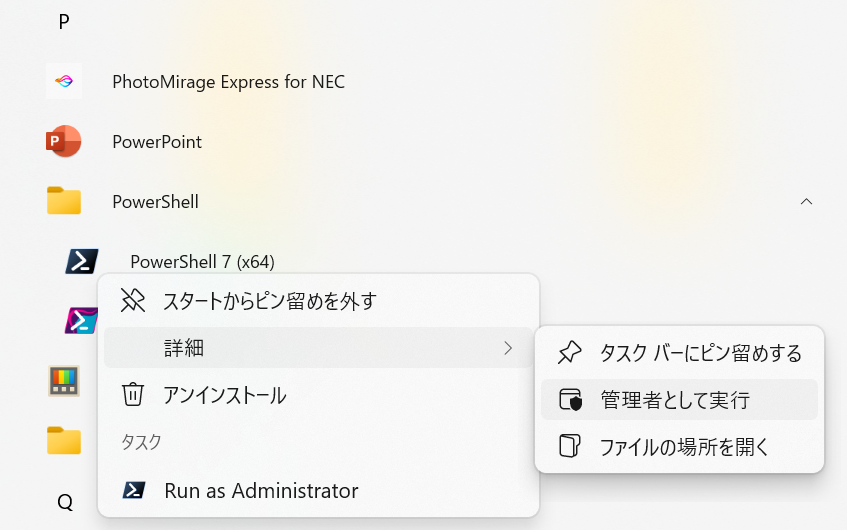This screenshot has width=847, height=530.
Task: Collapse the PowerShell folder using its chevron
Action: coord(806,202)
